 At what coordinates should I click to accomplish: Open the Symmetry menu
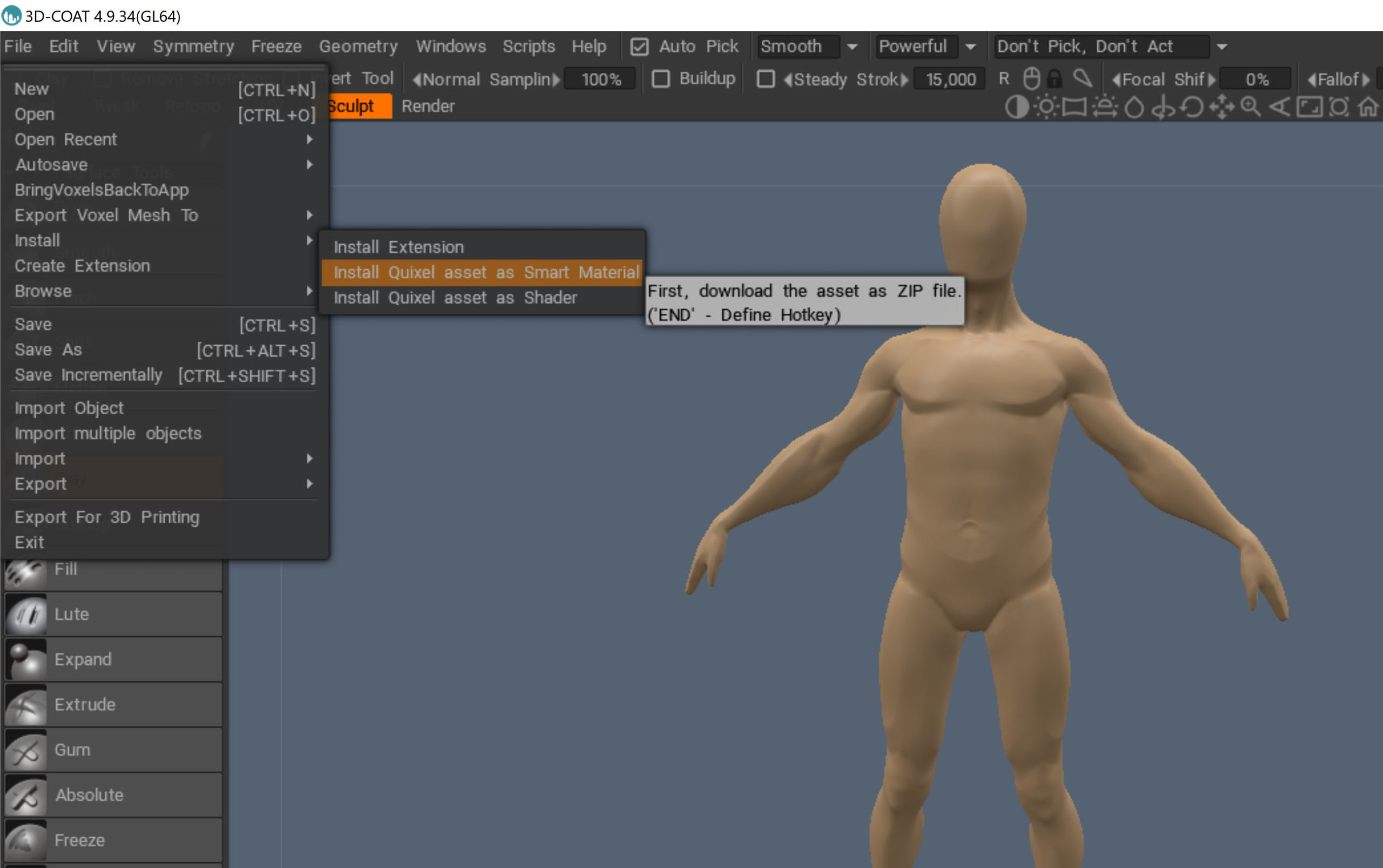pyautogui.click(x=193, y=46)
